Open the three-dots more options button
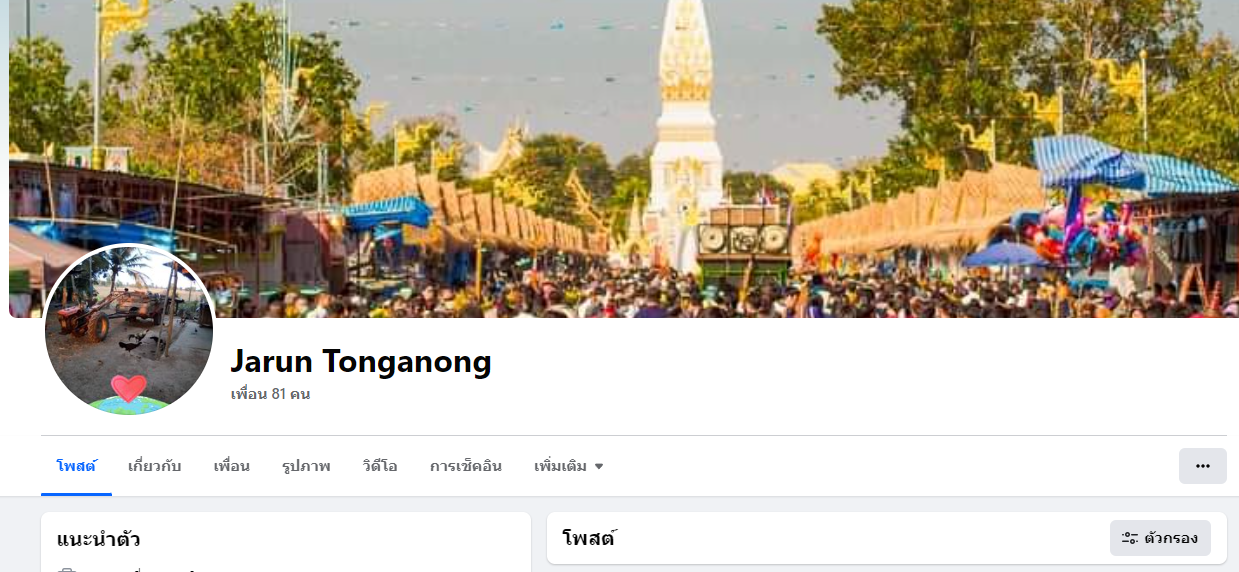The image size is (1239, 572). pyautogui.click(x=1202, y=466)
